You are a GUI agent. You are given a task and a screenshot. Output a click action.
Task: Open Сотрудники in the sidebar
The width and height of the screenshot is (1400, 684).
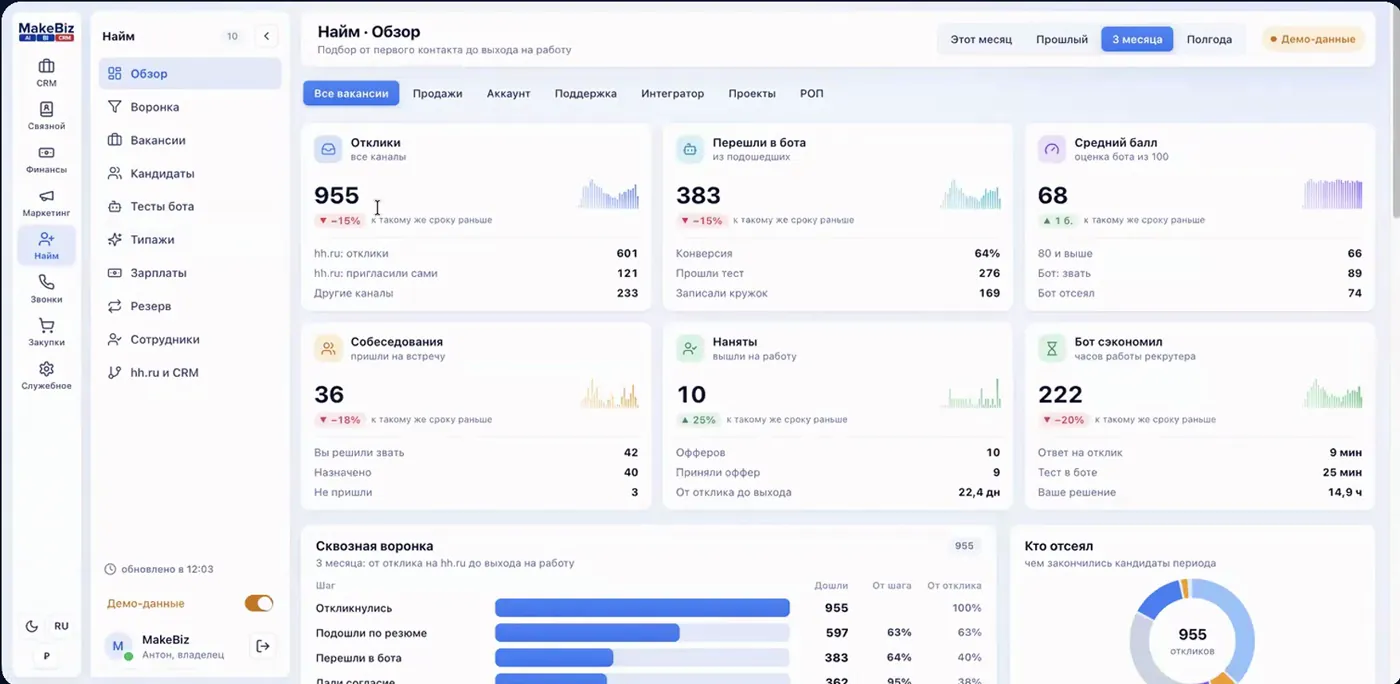point(190,339)
